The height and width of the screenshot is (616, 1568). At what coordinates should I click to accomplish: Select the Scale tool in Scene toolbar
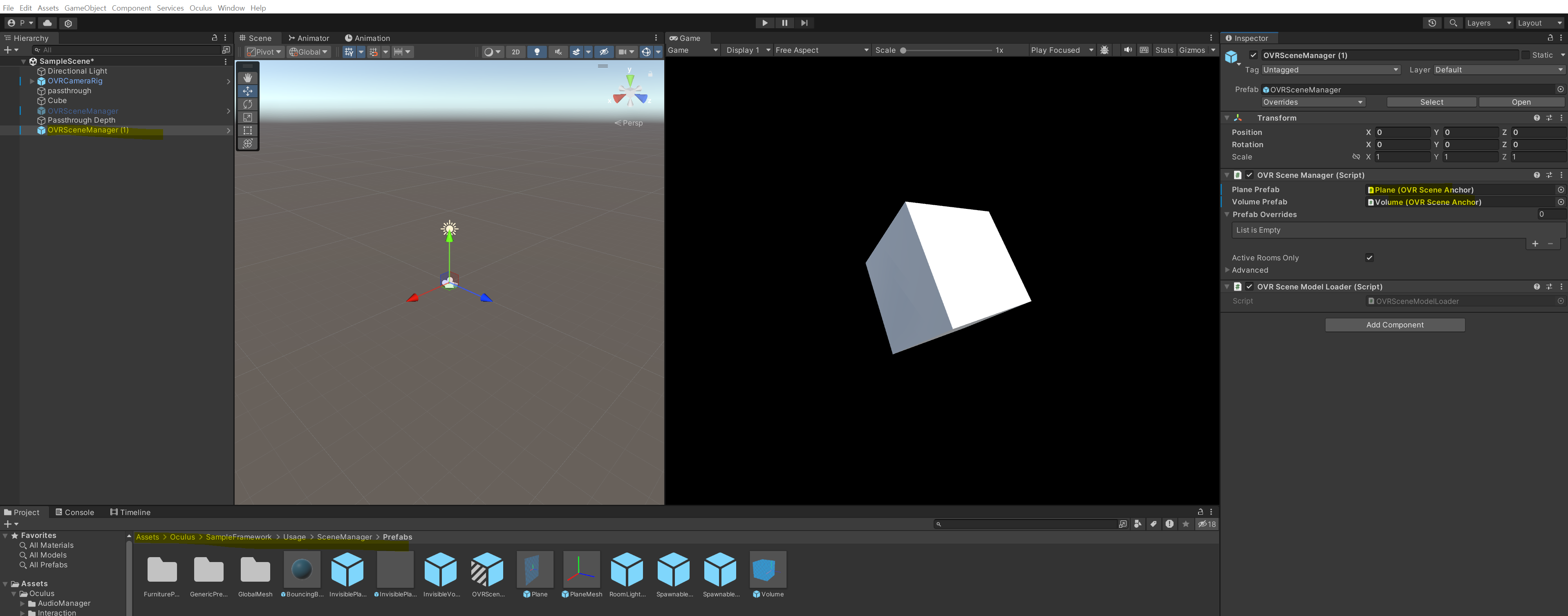248,117
